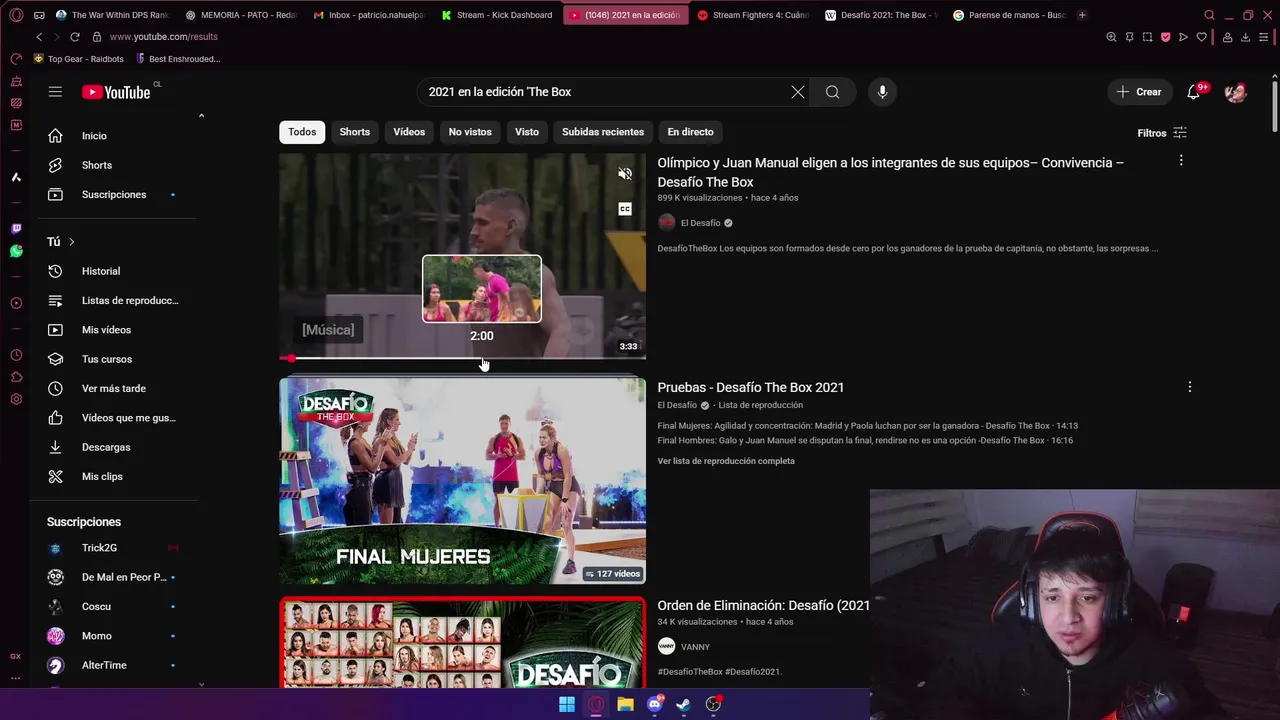Open options for the Pruebas playlist result
1280x720 pixels.
[x=1189, y=387]
